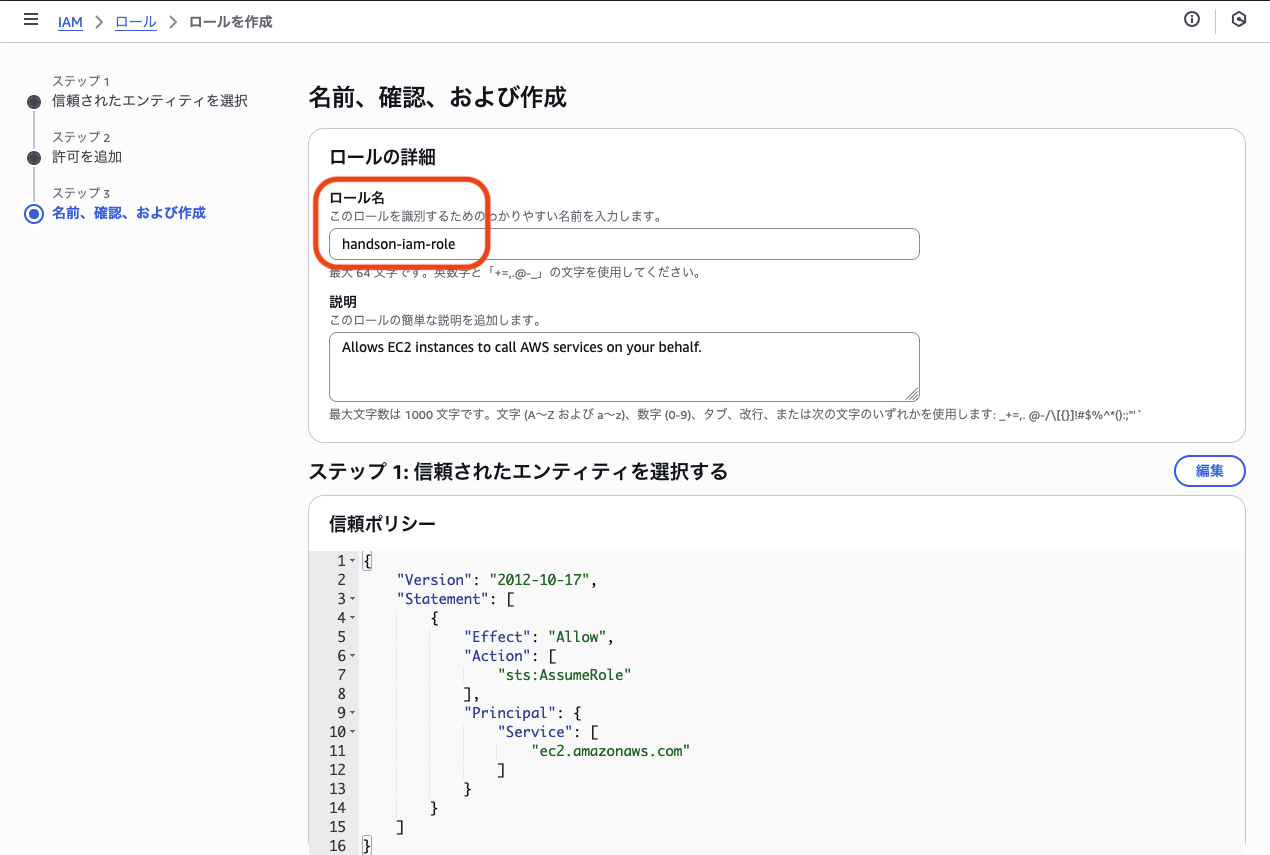
Task: Click the 信頼ポリシー panel heading
Action: [382, 523]
